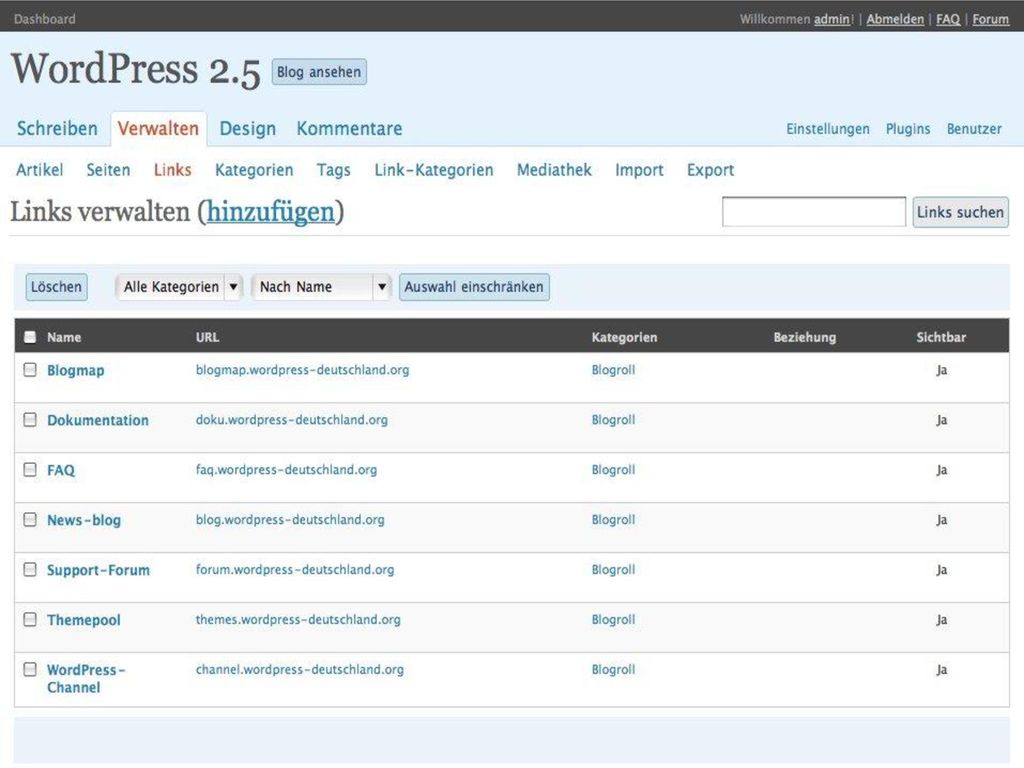Tick the select-all checkbox in table header

30,337
